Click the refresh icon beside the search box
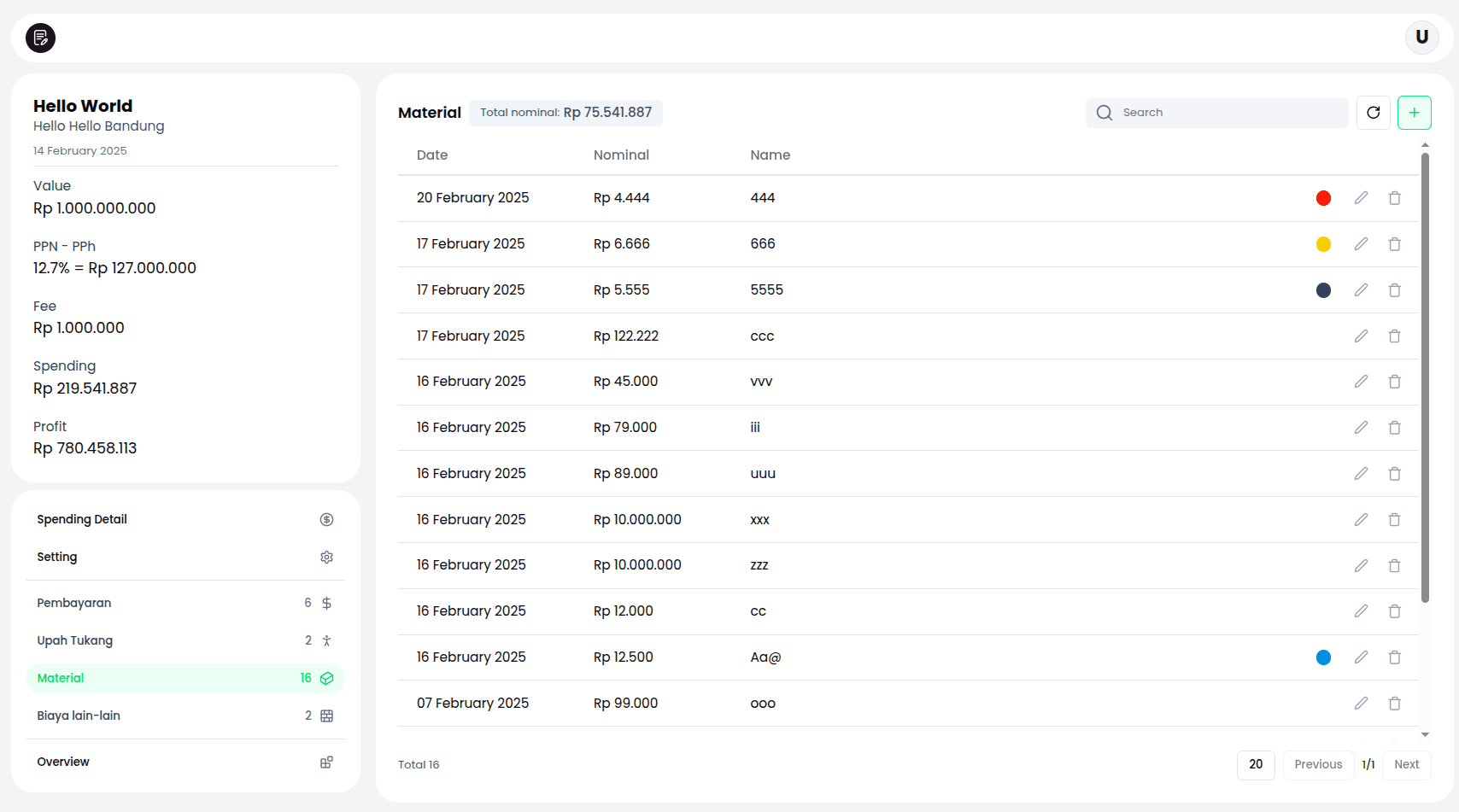This screenshot has width=1459, height=812. (x=1373, y=113)
